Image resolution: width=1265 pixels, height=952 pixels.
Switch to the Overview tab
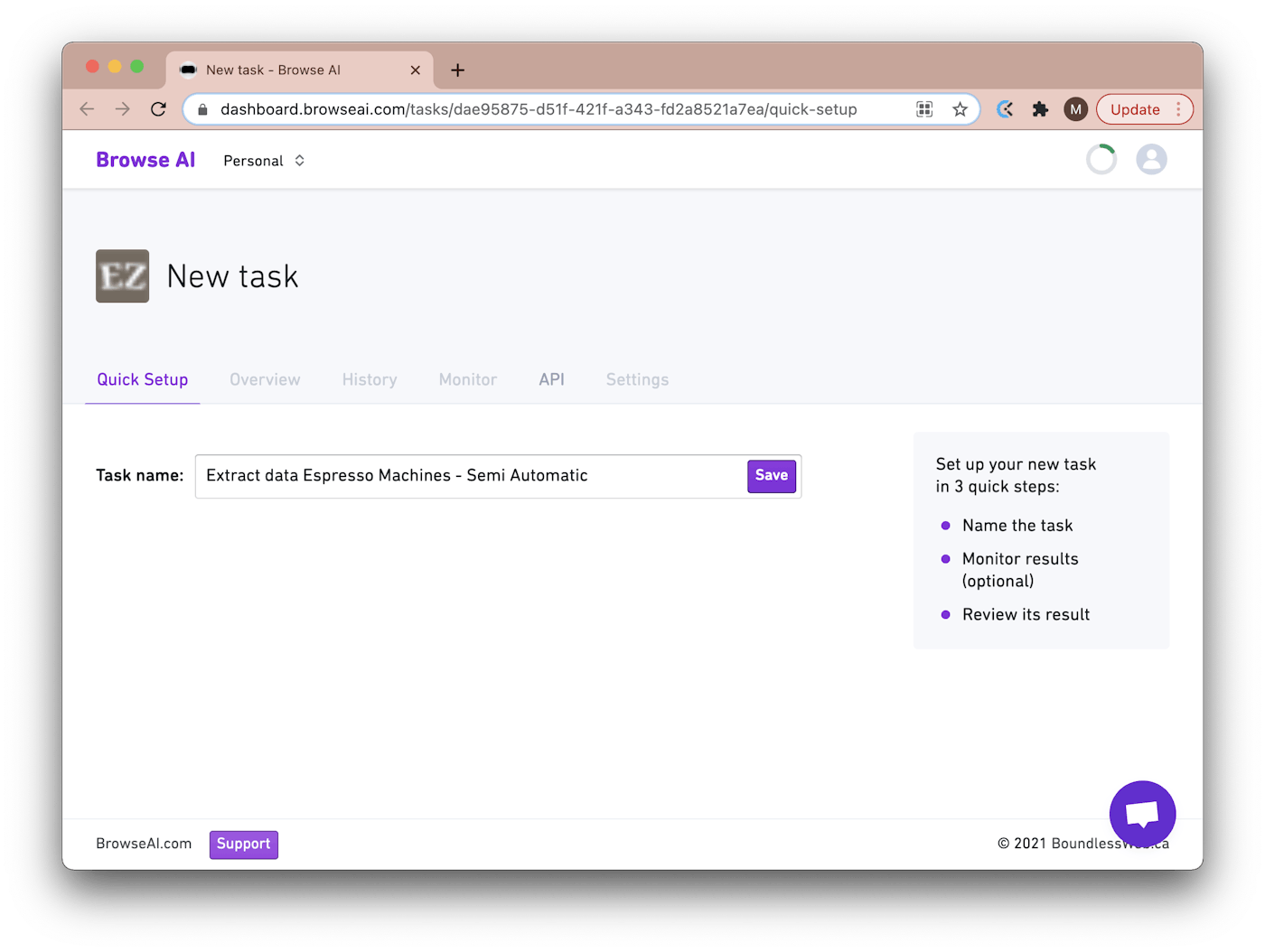(x=265, y=379)
